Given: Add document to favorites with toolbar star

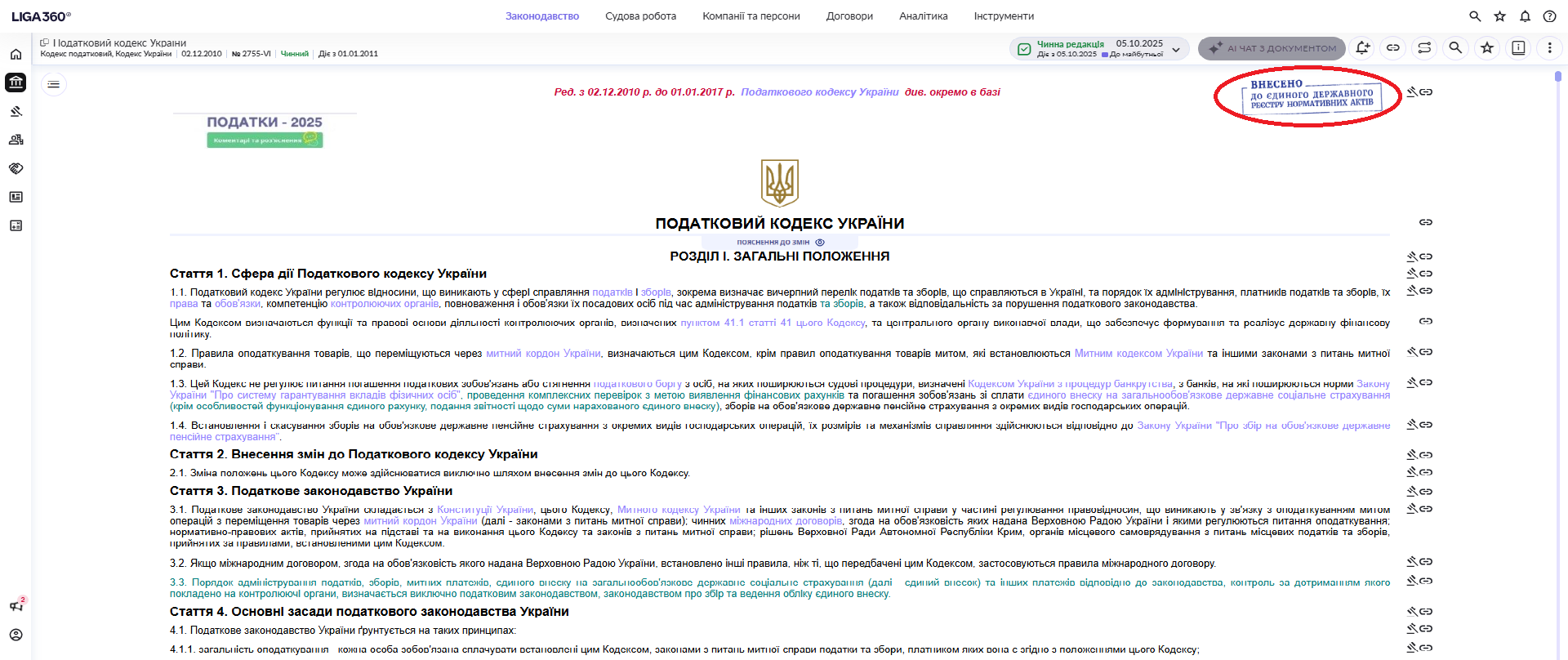Looking at the screenshot, I should point(1487,48).
